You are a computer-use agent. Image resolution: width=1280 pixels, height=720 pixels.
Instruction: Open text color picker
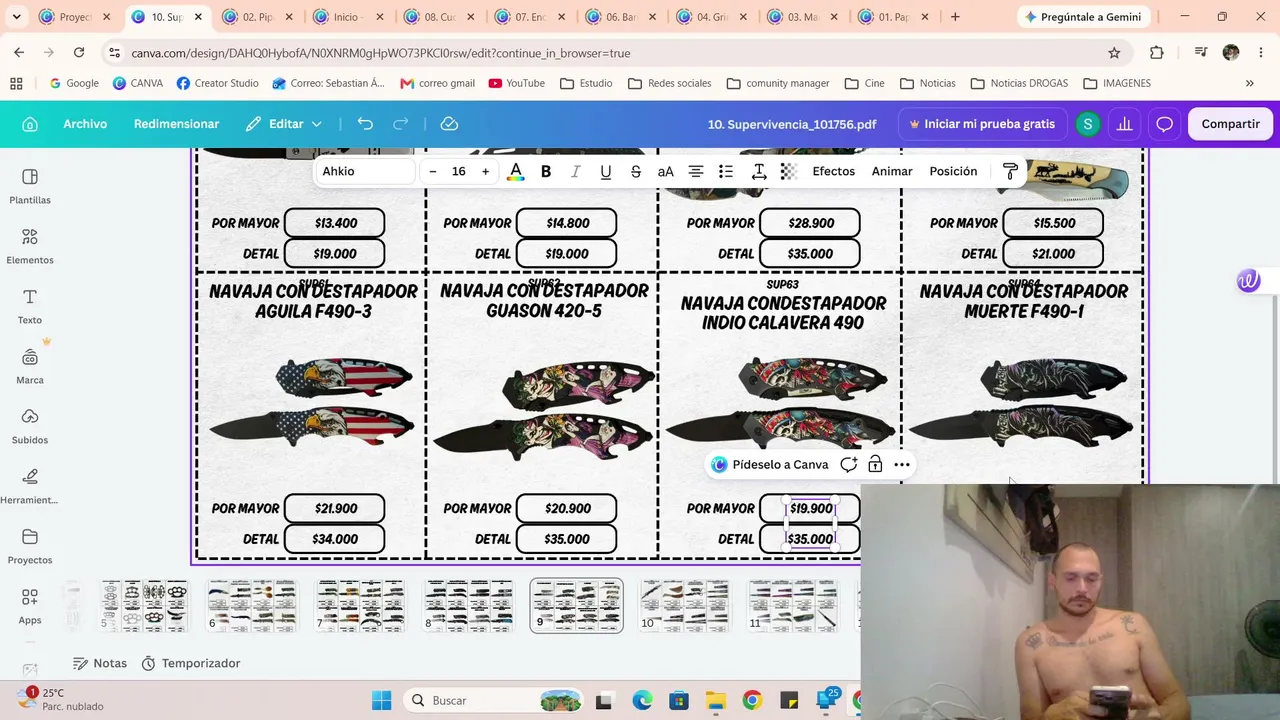[x=515, y=172]
